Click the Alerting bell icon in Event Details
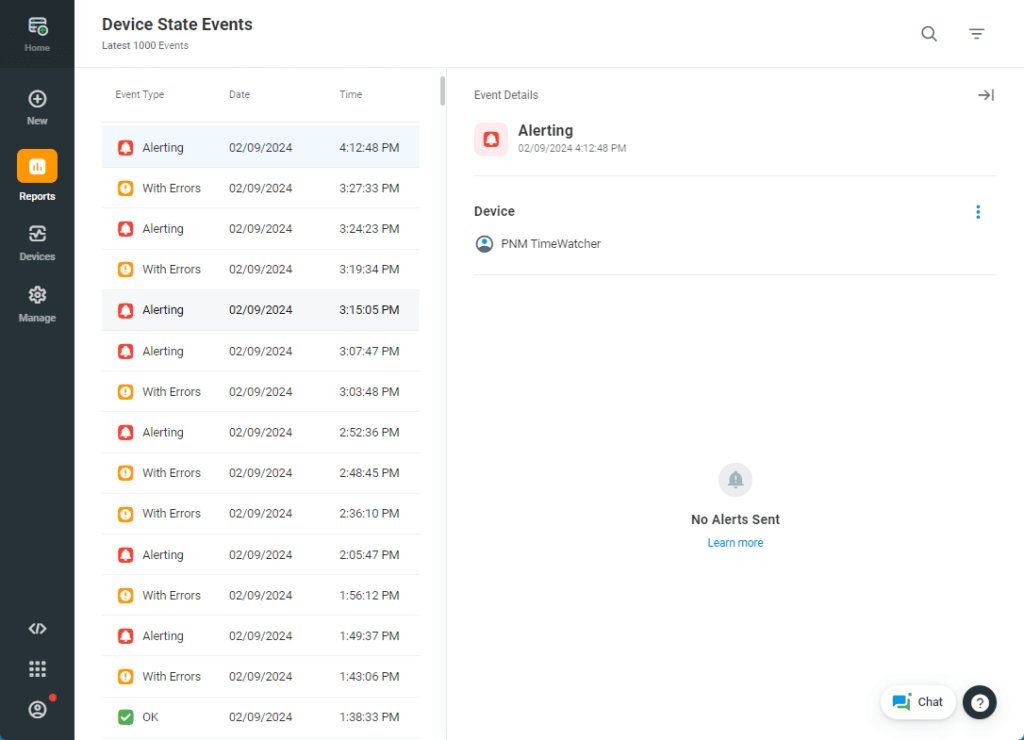The width and height of the screenshot is (1024, 740). pyautogui.click(x=490, y=139)
